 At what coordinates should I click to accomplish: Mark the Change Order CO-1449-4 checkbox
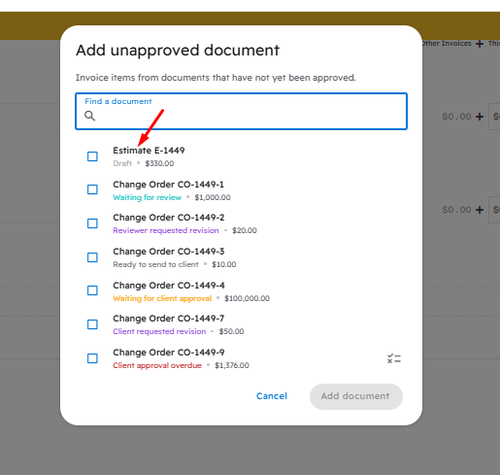92,290
